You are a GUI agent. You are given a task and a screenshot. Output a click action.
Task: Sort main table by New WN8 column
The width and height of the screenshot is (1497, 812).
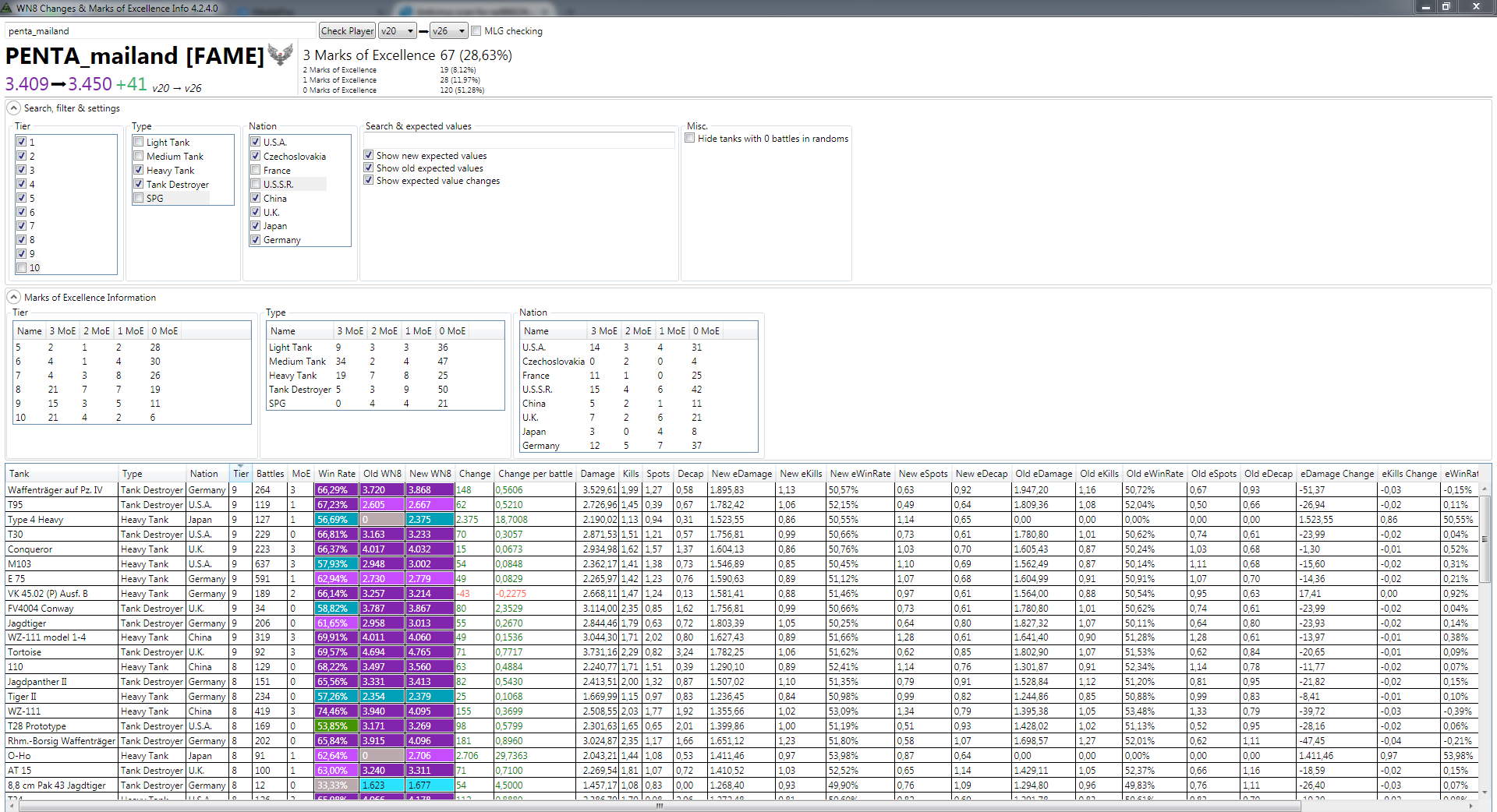tap(430, 474)
